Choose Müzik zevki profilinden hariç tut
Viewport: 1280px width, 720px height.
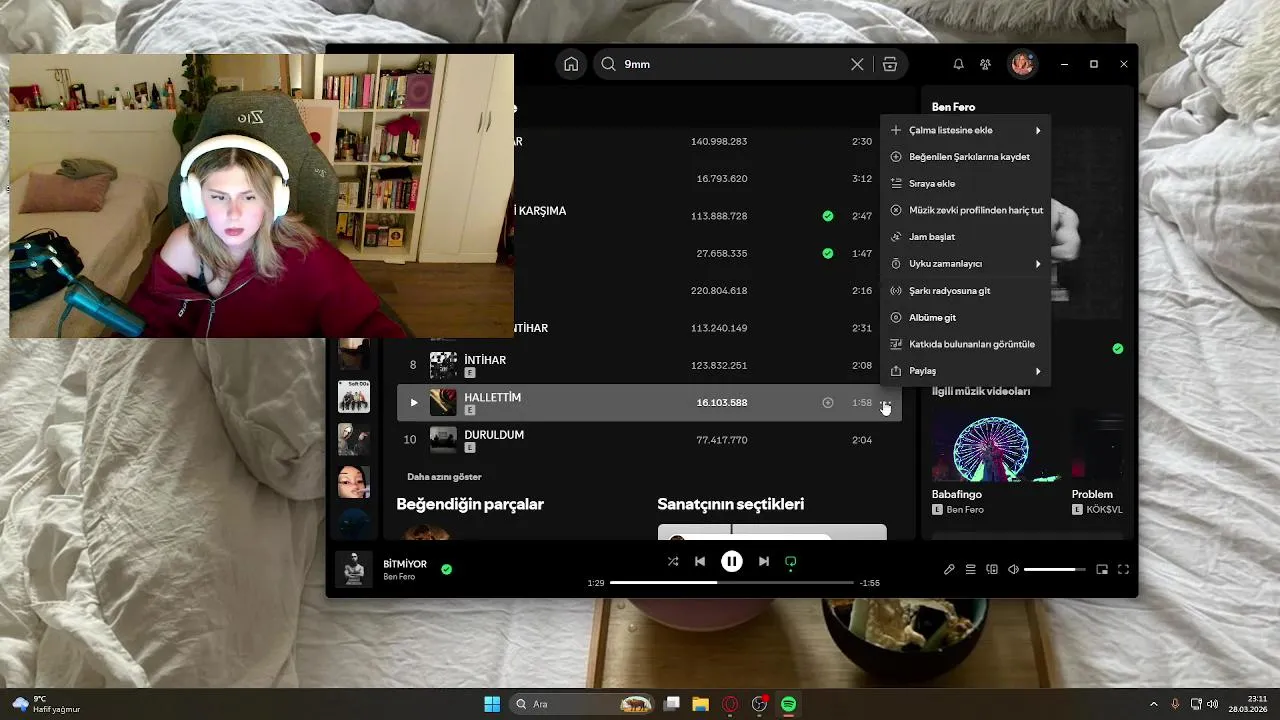[965, 210]
